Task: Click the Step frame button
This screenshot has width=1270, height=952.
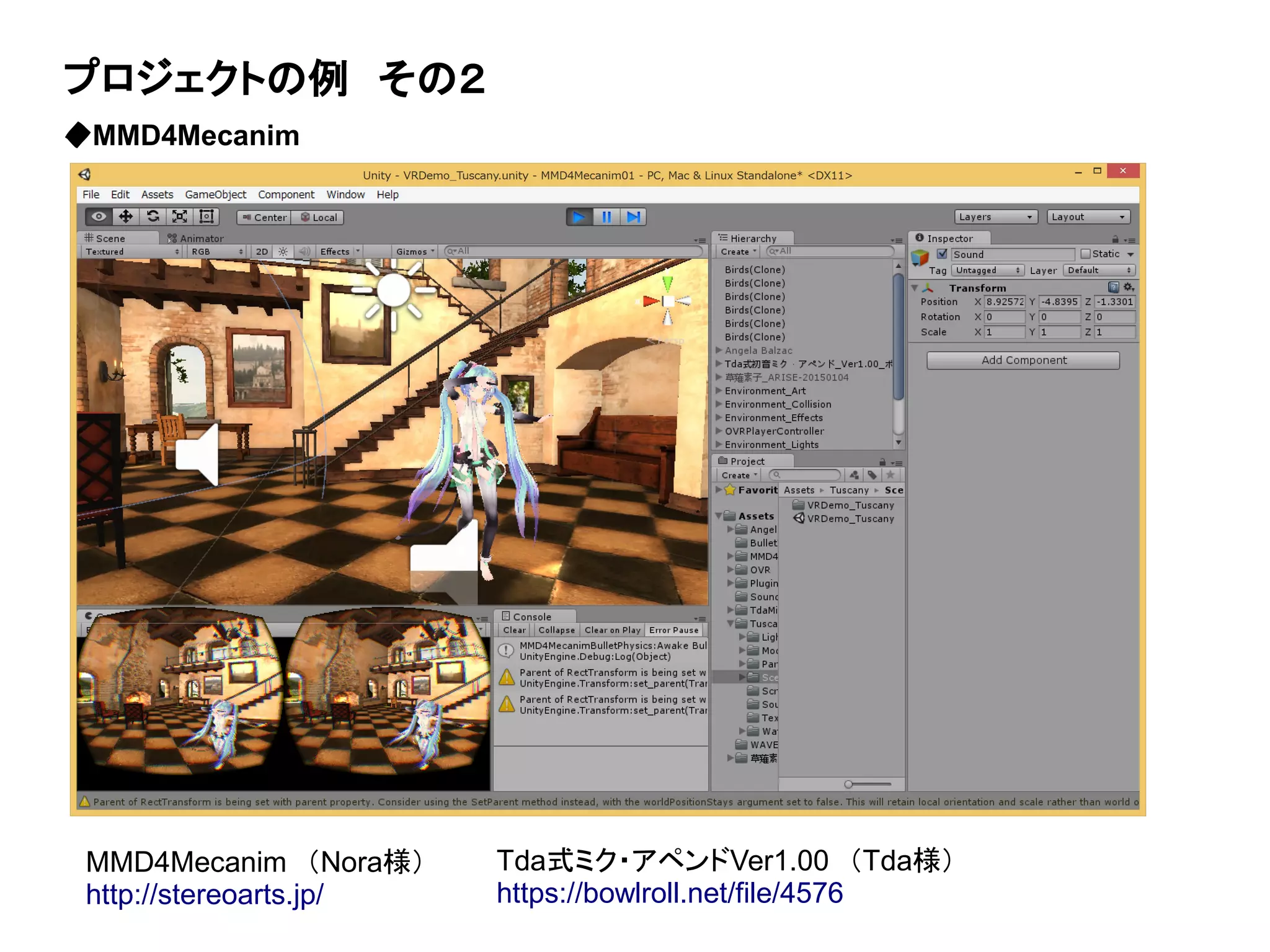Action: coord(633,217)
